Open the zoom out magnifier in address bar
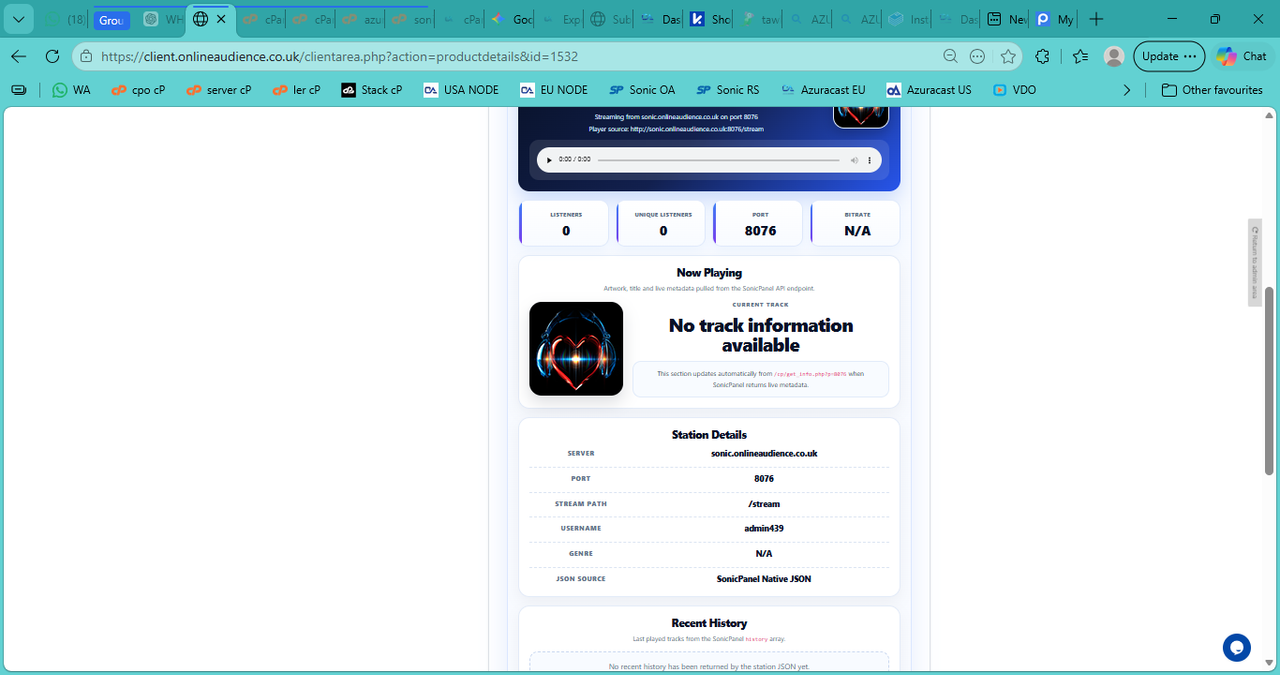This screenshot has height=675, width=1280. 950,56
